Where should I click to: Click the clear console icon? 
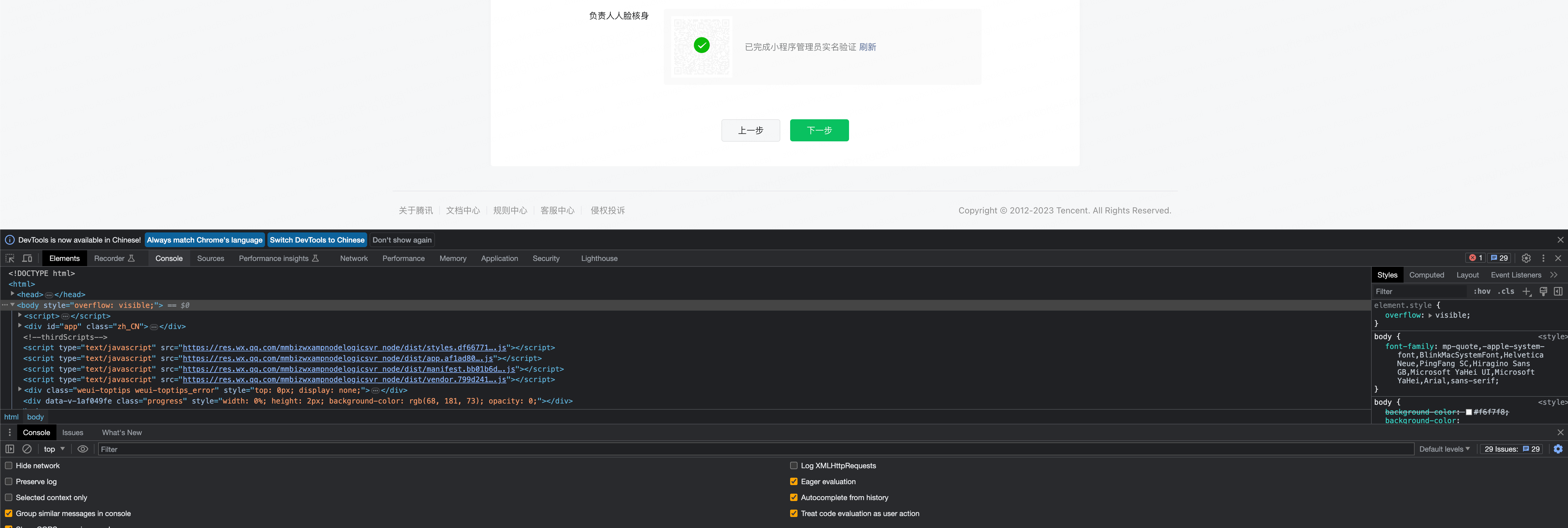tap(27, 449)
